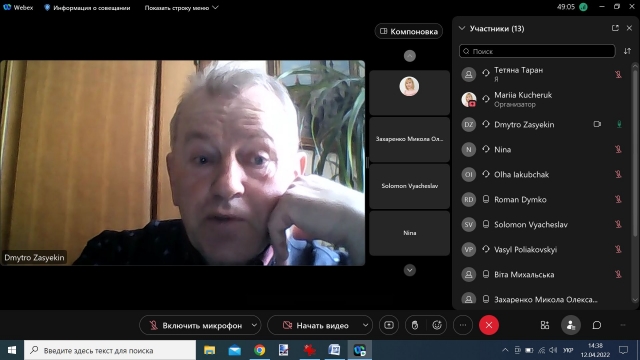Open File Explorer from taskbar
The width and height of the screenshot is (640, 360).
(x=209, y=350)
